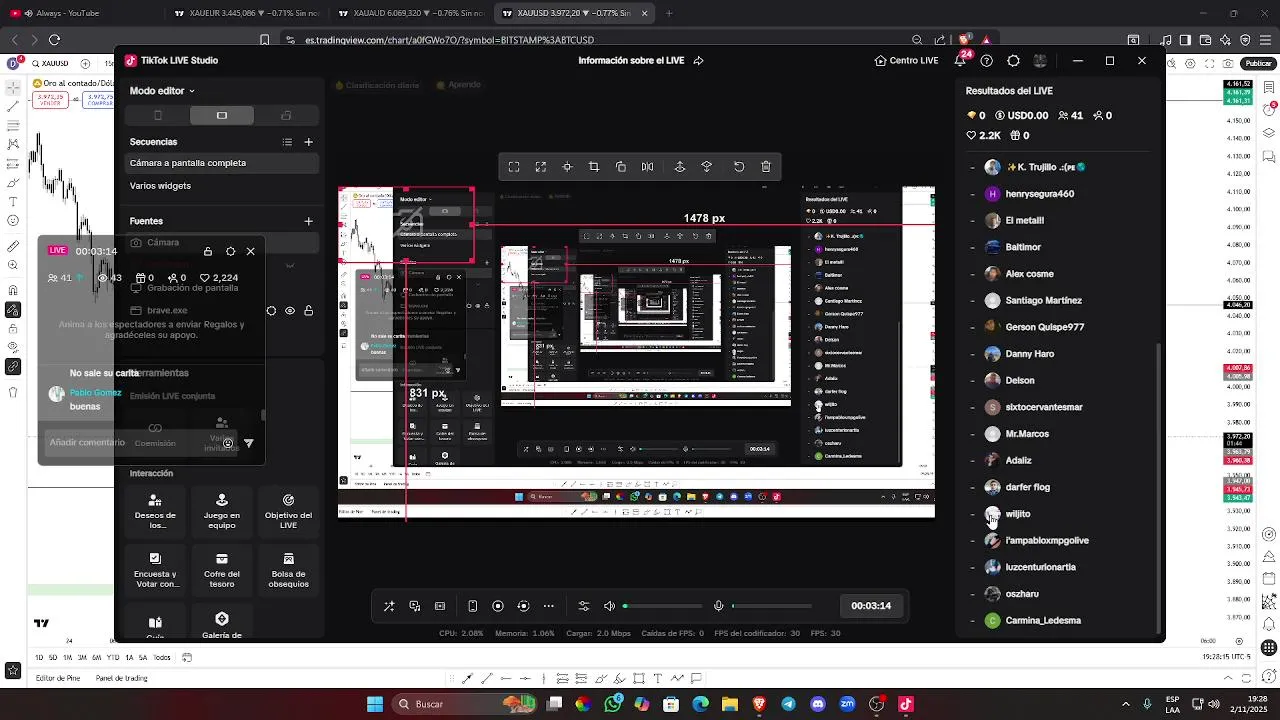
Task: Open Cofre del tesoro tile
Action: point(222,570)
